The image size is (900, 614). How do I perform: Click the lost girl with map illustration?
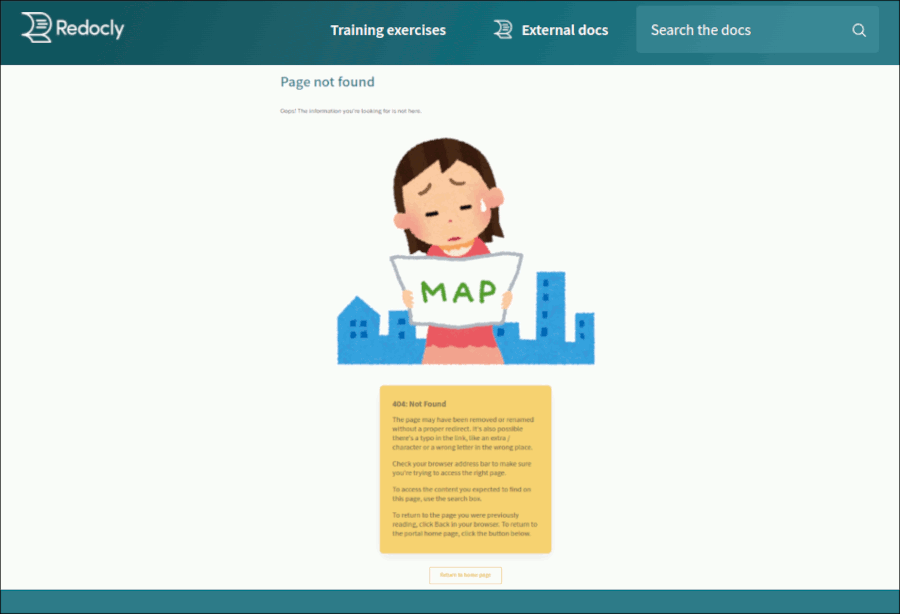pyautogui.click(x=465, y=251)
